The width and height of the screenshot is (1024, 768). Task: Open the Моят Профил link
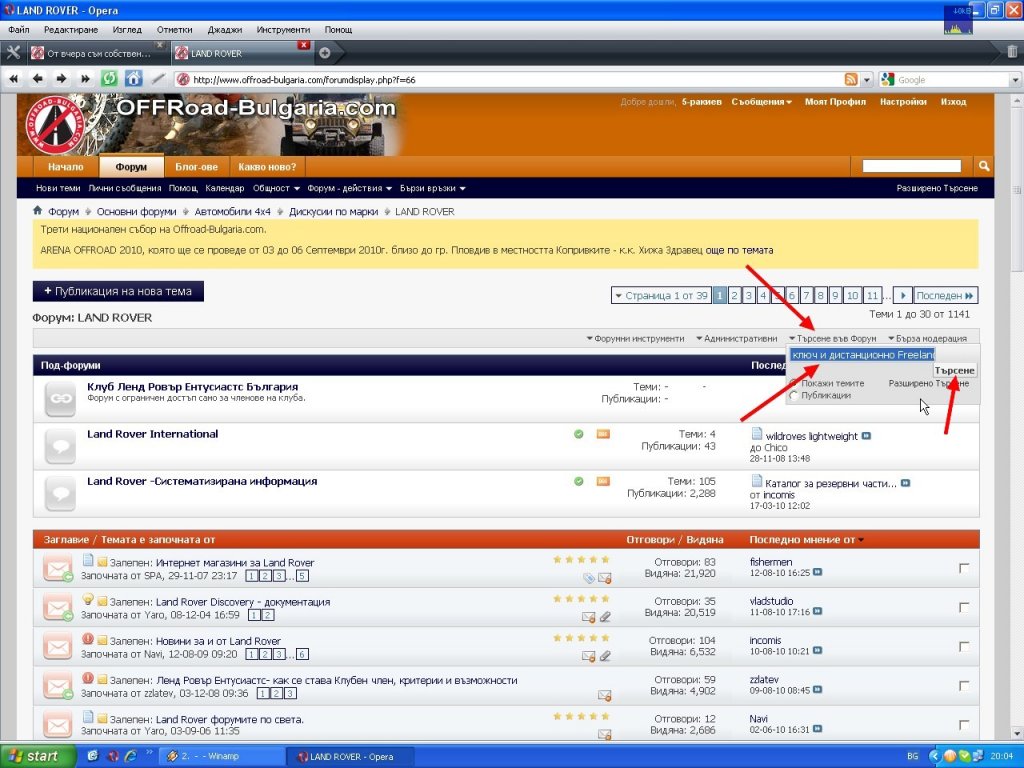pyautogui.click(x=835, y=102)
